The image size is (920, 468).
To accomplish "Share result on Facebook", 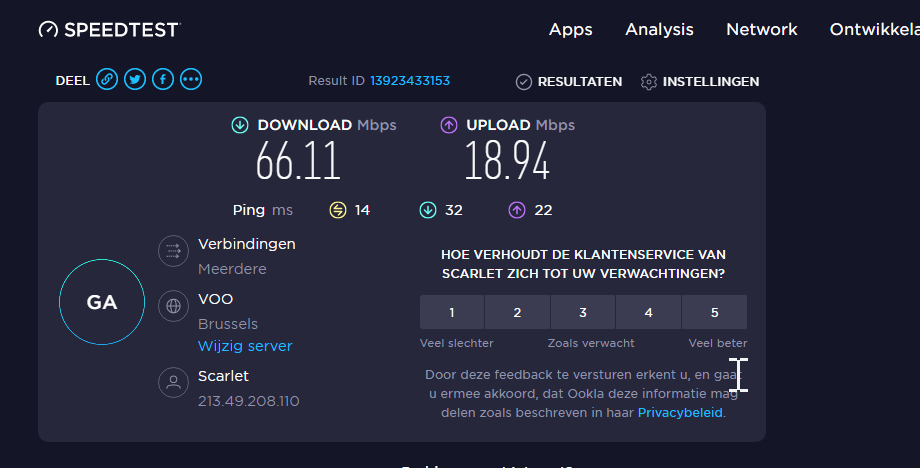I will click(x=163, y=80).
